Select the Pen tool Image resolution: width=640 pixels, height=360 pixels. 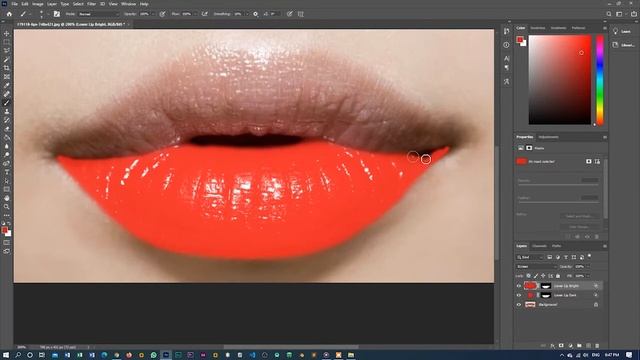(7, 163)
